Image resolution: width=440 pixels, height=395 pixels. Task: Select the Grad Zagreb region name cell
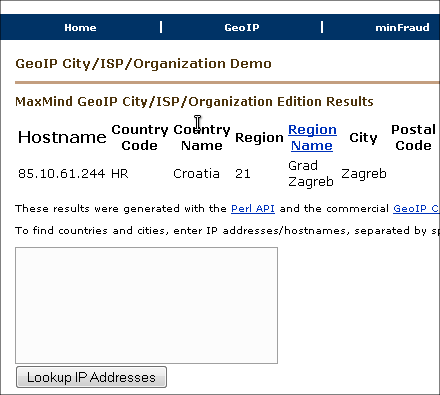click(311, 173)
